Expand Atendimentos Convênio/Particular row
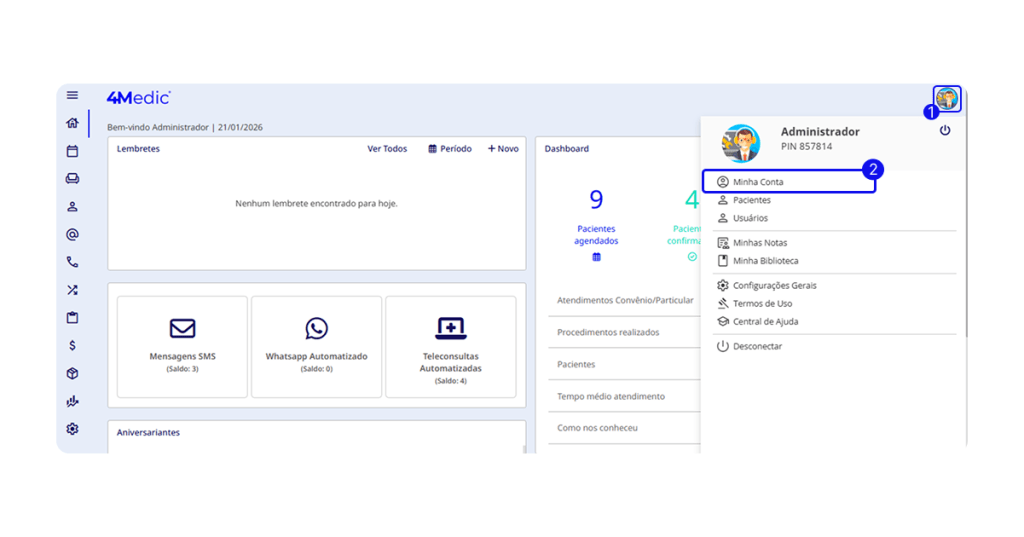 click(625, 300)
